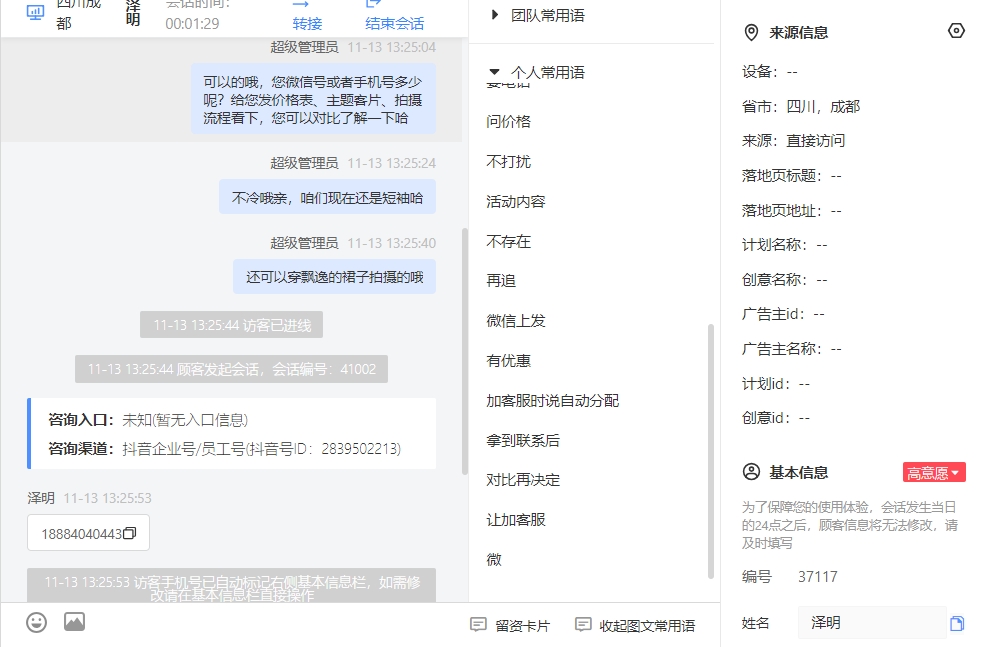Click the location pin icon beside 来源信息
The width and height of the screenshot is (984, 647).
point(751,33)
